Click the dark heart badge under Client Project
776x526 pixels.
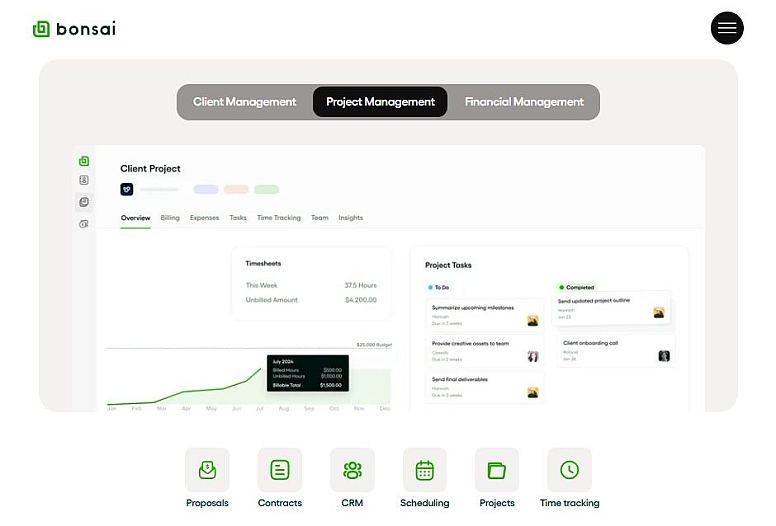pos(127,189)
